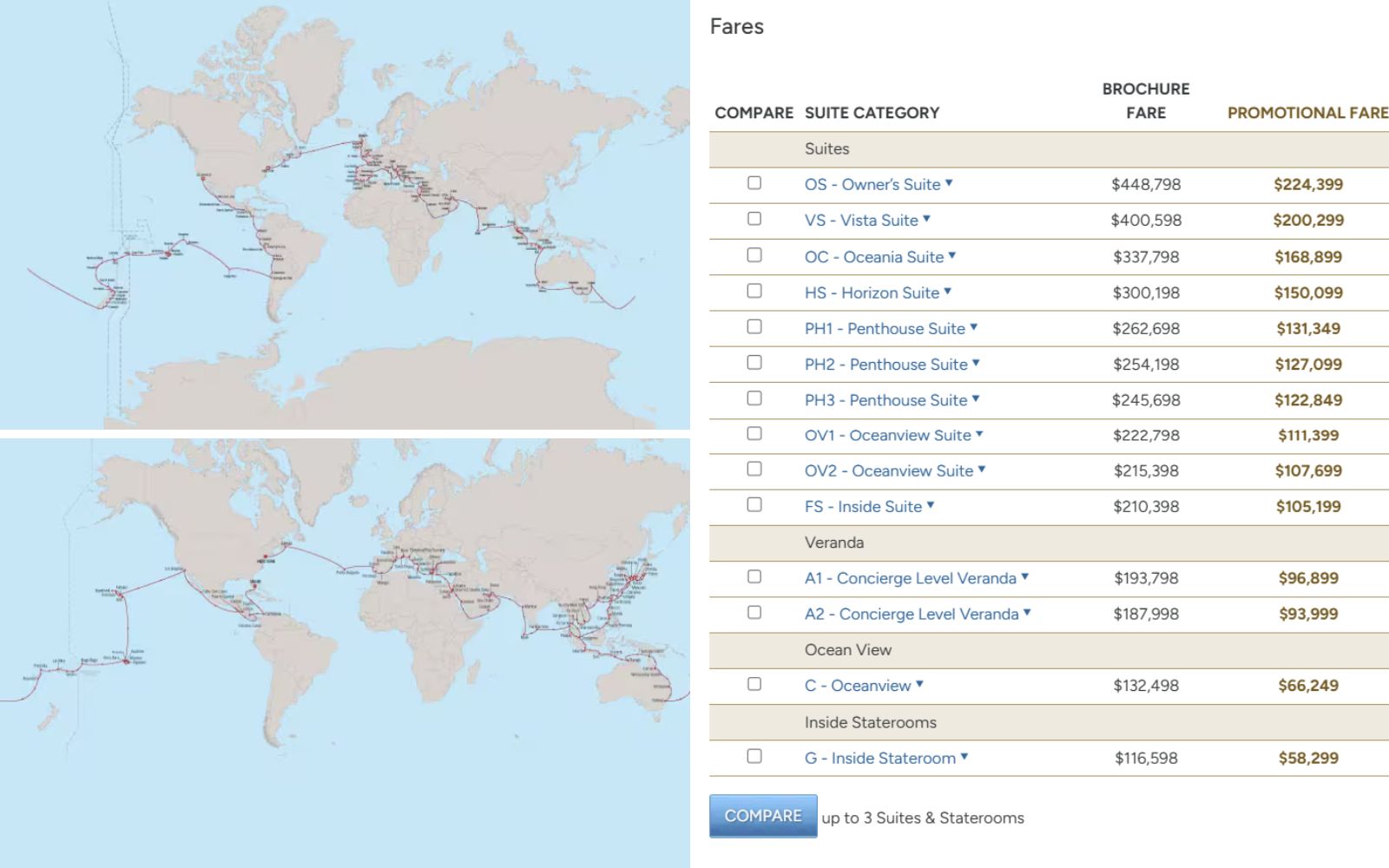Open the A1 - Concierge Level Veranda link
Image resolution: width=1389 pixels, height=868 pixels.
click(x=910, y=578)
